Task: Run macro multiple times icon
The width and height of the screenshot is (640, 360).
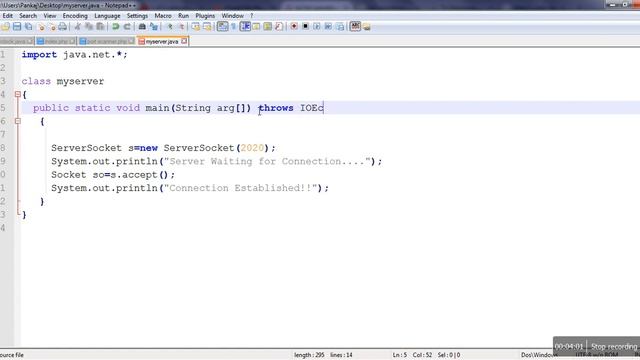Action: pos(328,27)
